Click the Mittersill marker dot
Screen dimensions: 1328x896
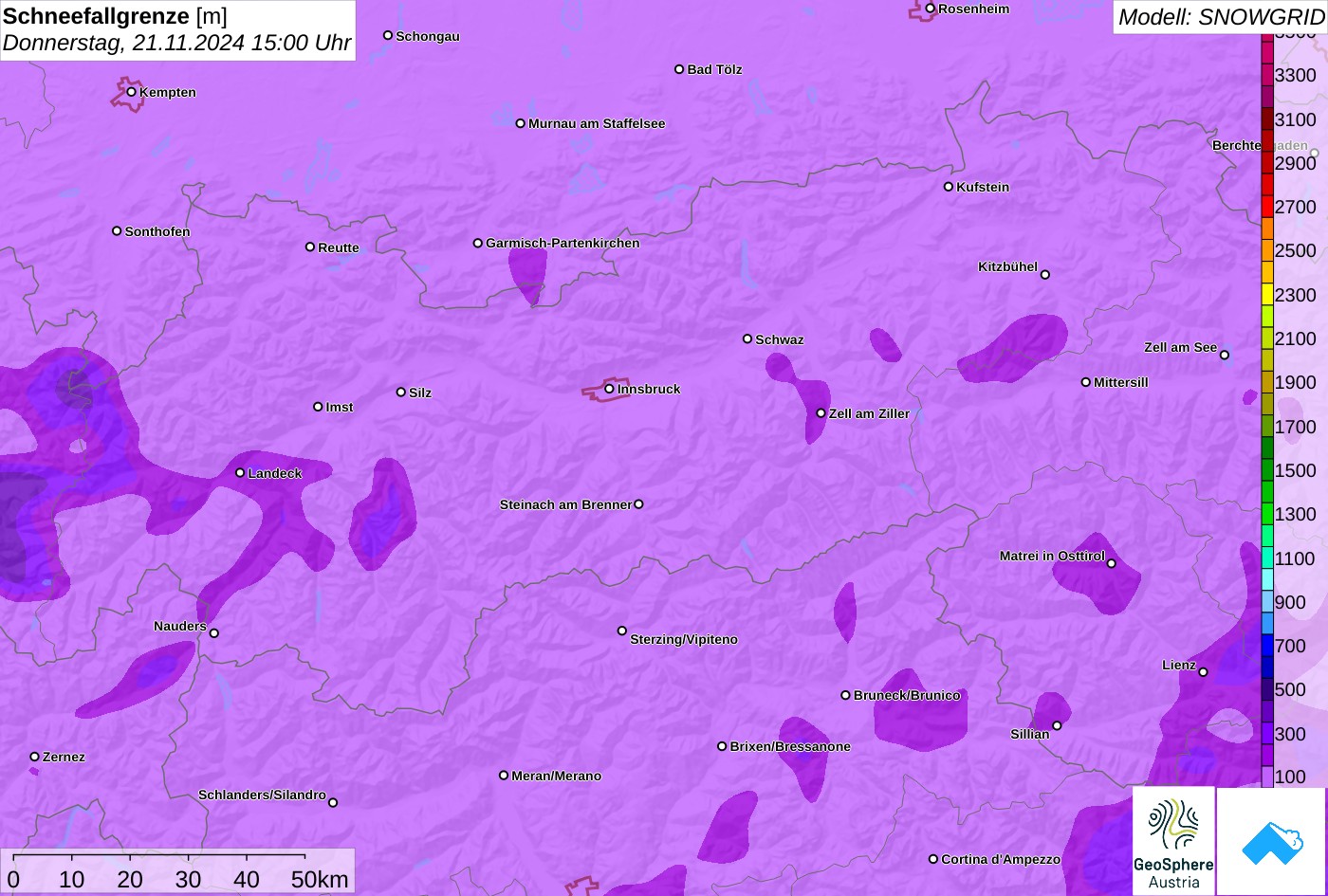pyautogui.click(x=1086, y=382)
